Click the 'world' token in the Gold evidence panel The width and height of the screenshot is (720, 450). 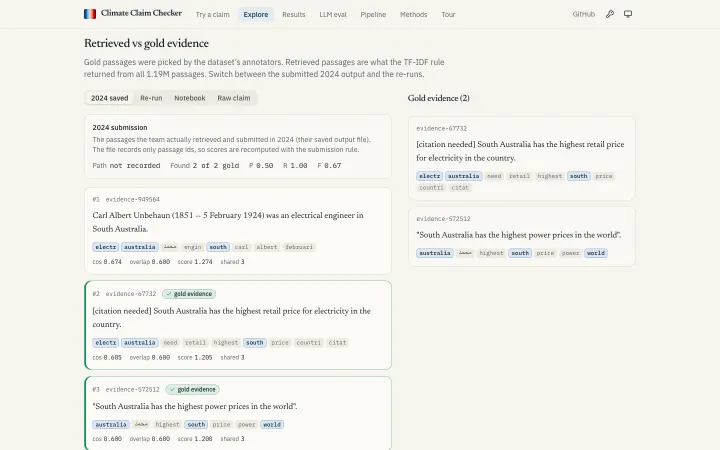(x=596, y=253)
